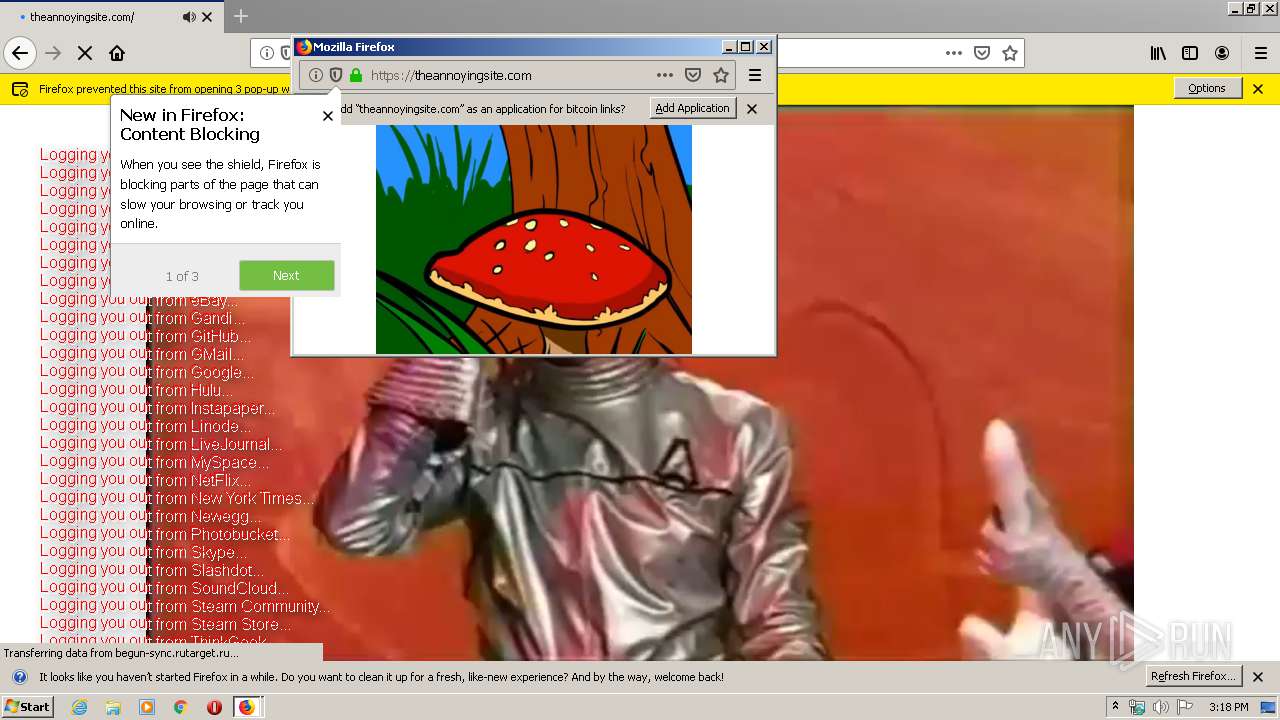The width and height of the screenshot is (1280, 720).
Task: Save to Pocket in the popup window
Action: click(x=693, y=75)
